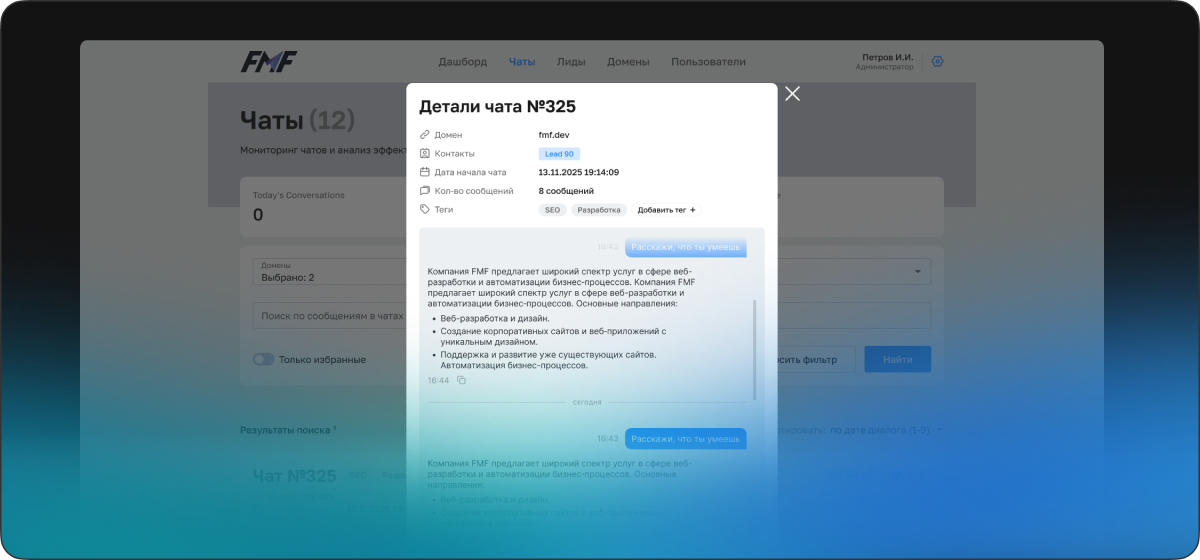Click the Today's Conversations stat card
Screen dimensions: 1200x560
(x=323, y=205)
